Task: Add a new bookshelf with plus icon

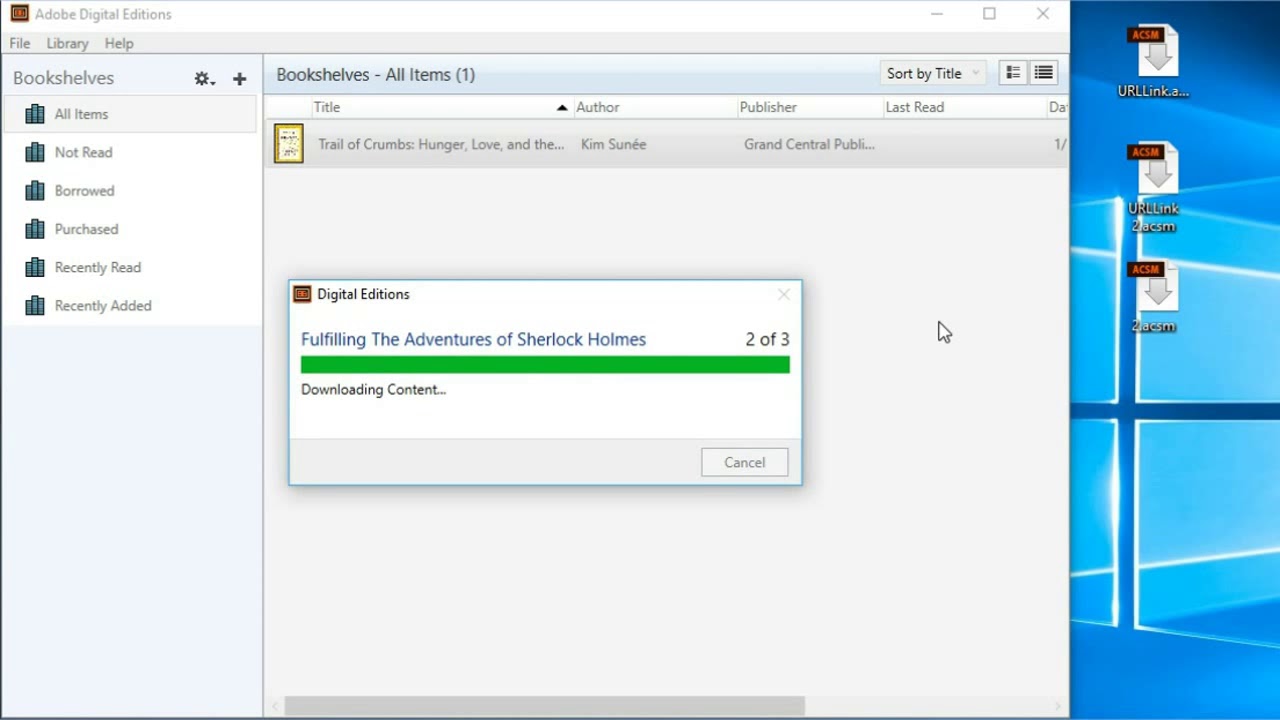Action: [x=239, y=78]
